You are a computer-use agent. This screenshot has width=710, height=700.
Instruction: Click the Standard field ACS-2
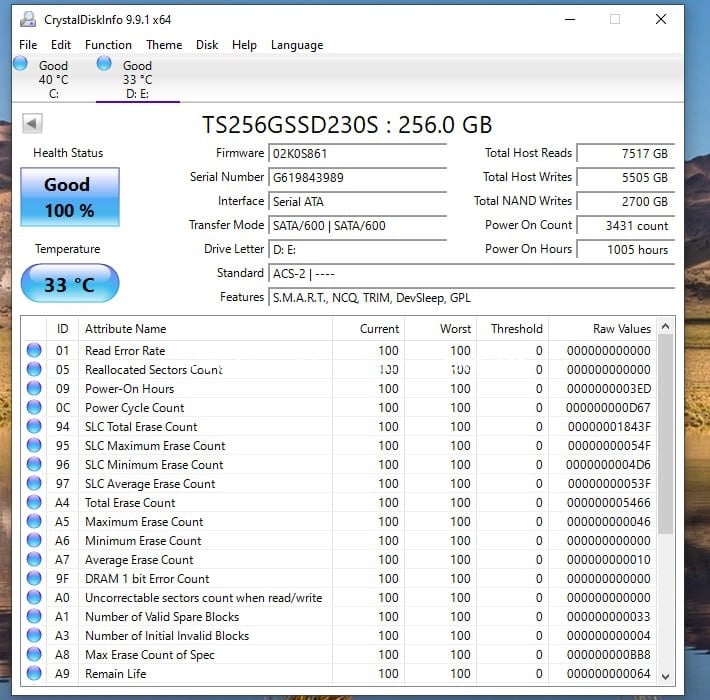pos(471,273)
